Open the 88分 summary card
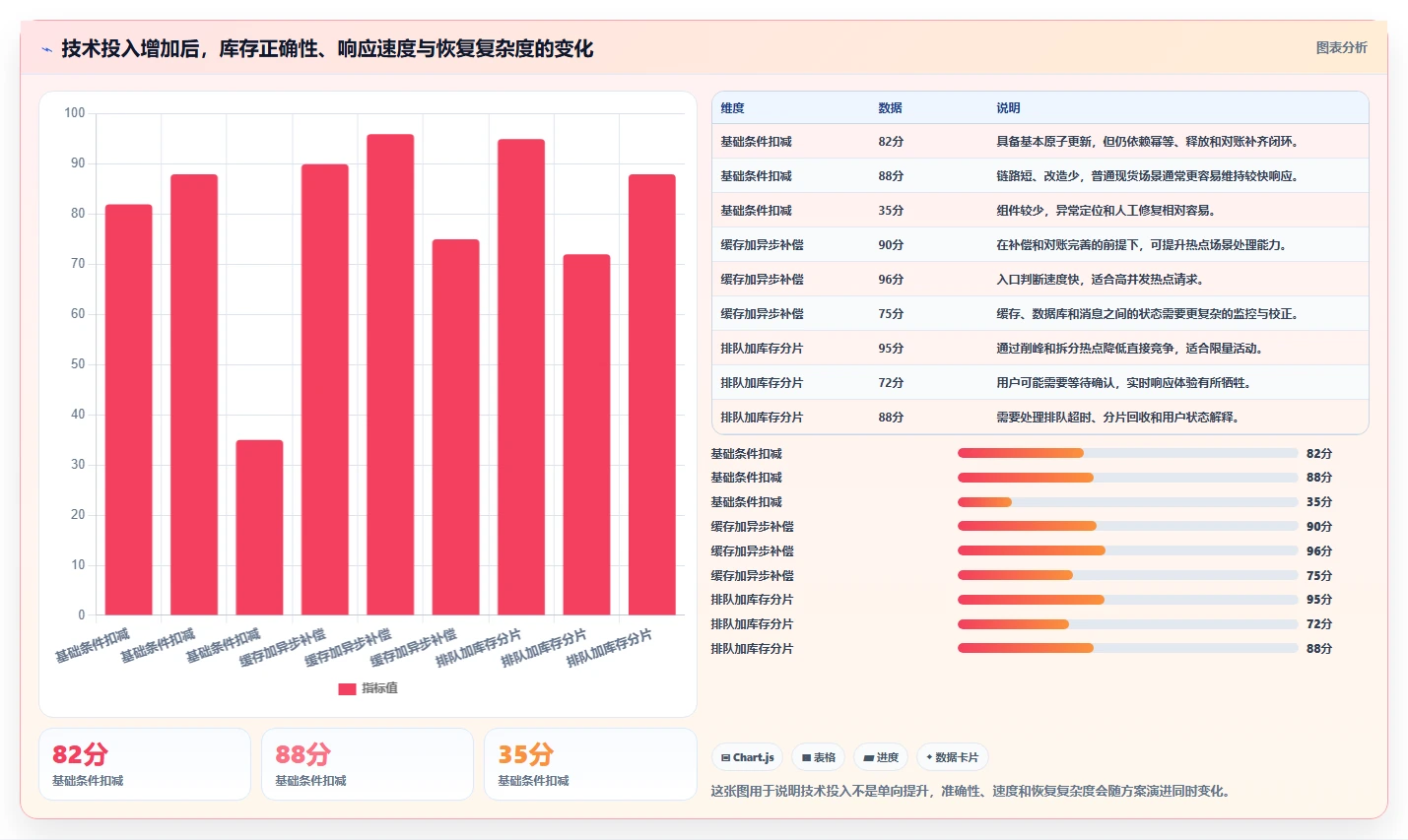 [368, 764]
